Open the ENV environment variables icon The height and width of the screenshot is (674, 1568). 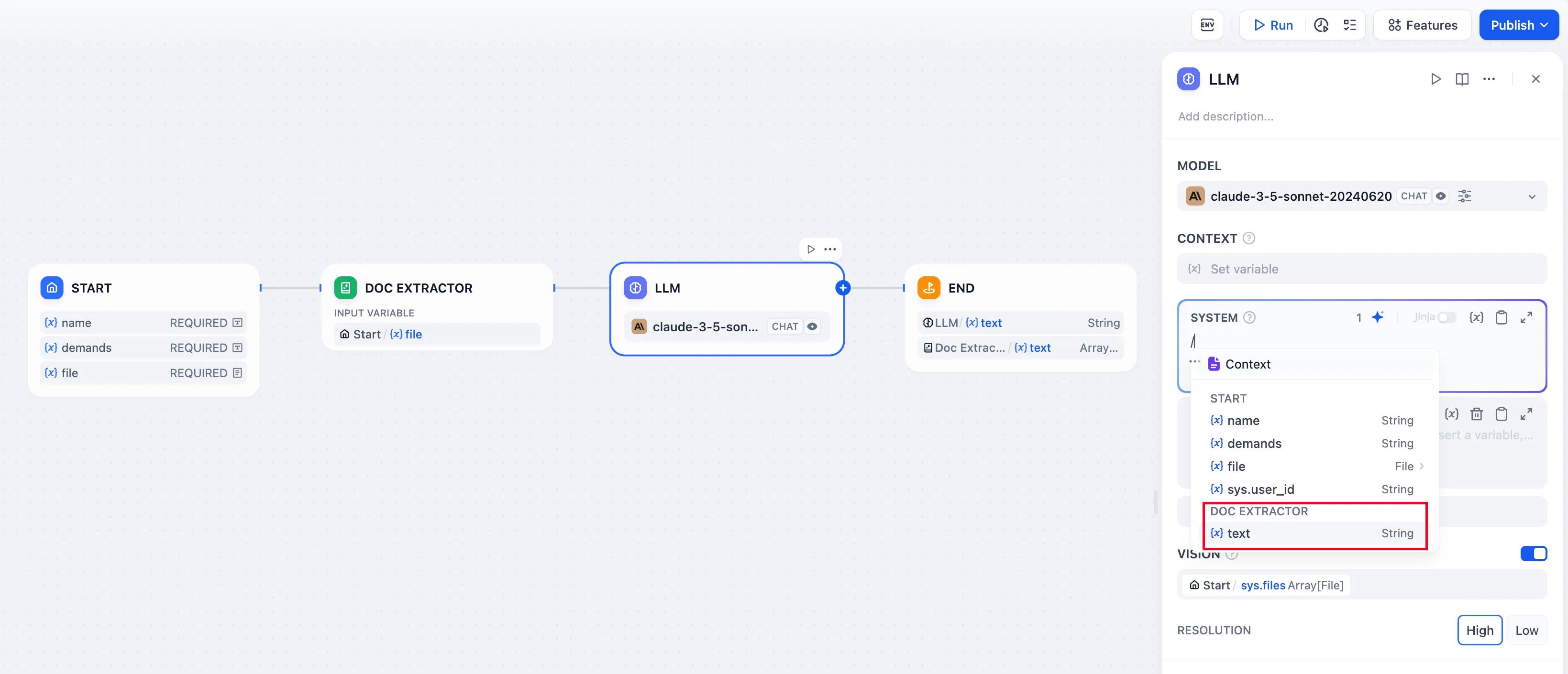point(1206,25)
